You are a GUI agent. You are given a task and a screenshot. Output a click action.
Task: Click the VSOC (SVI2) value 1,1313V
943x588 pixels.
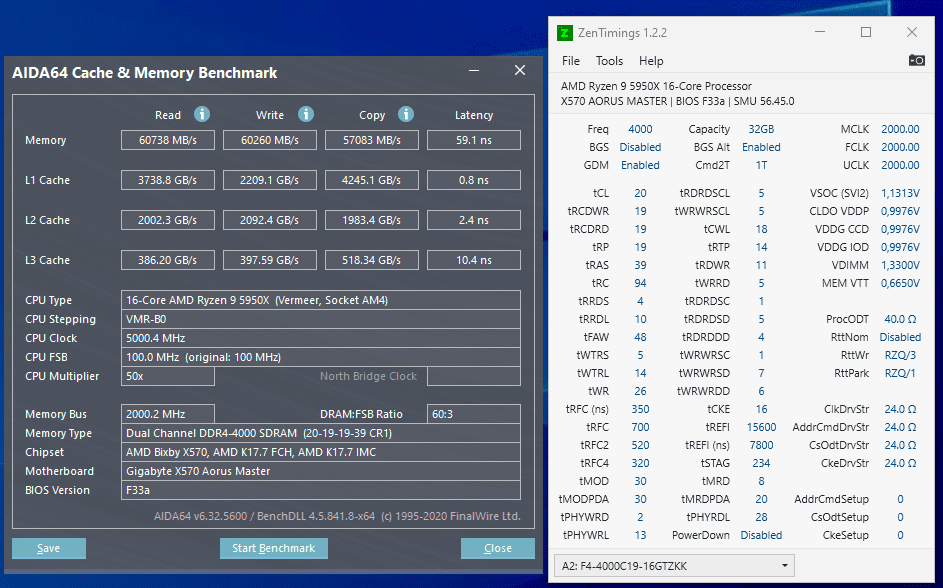(x=900, y=193)
